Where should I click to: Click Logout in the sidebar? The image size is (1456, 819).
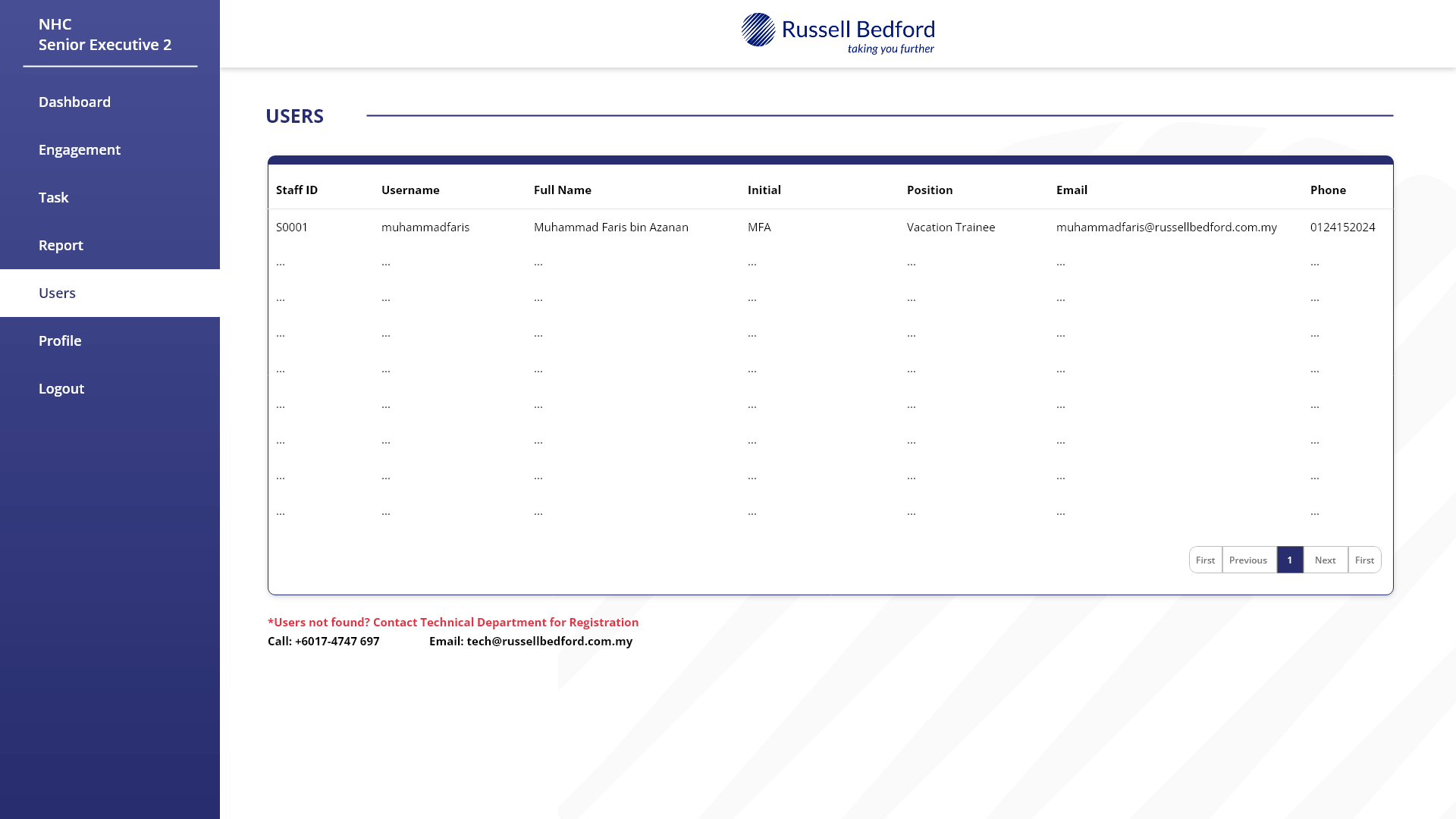[x=61, y=388]
